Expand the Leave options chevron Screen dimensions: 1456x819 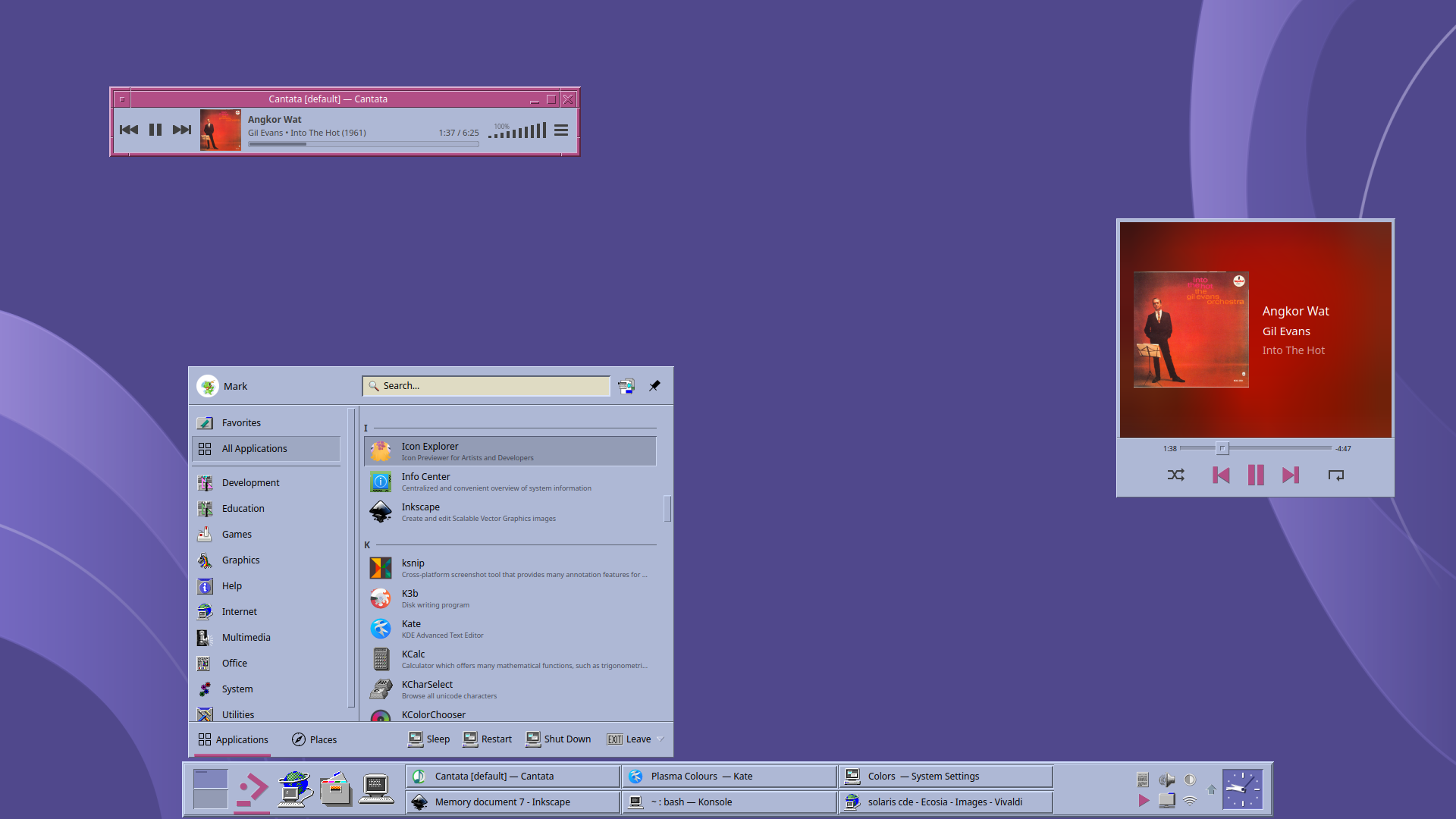click(x=661, y=739)
